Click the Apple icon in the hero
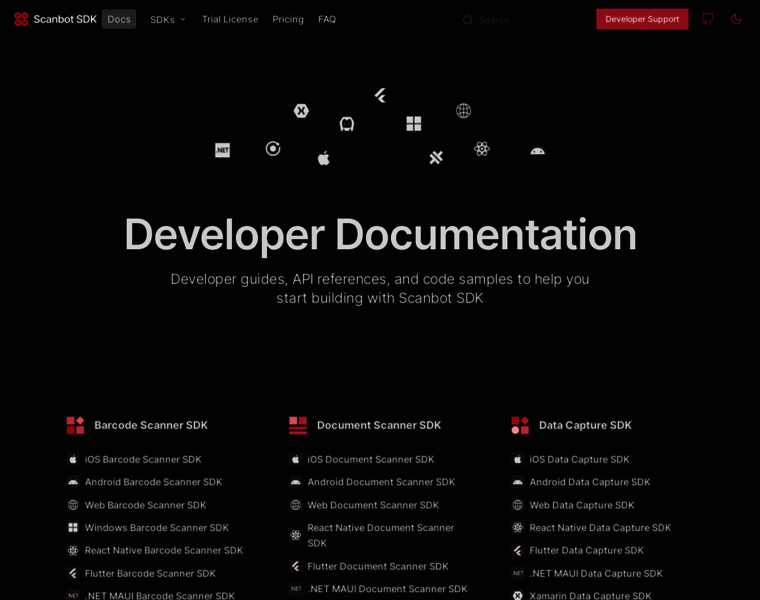Screen dimensions: 760x600 [x=324, y=158]
